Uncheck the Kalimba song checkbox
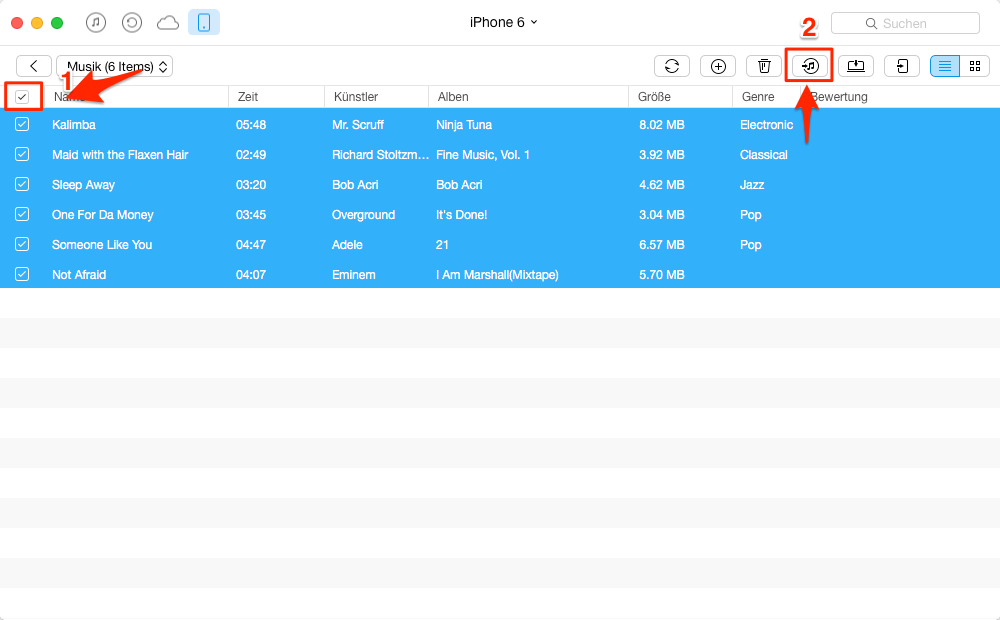The width and height of the screenshot is (1000, 620). [x=22, y=124]
